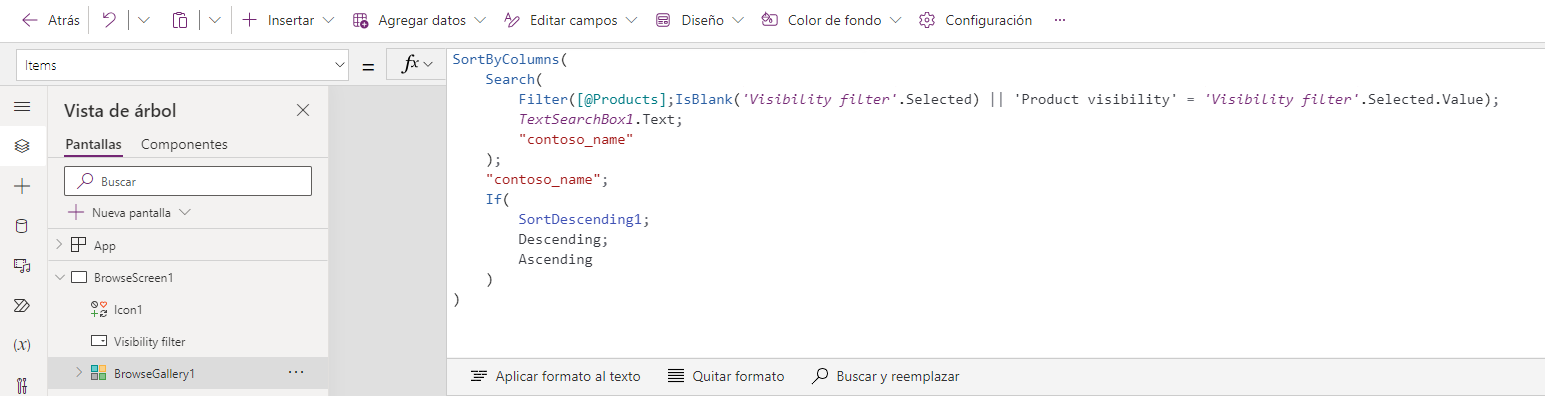
Task: Click the fx formula button
Action: tap(409, 64)
